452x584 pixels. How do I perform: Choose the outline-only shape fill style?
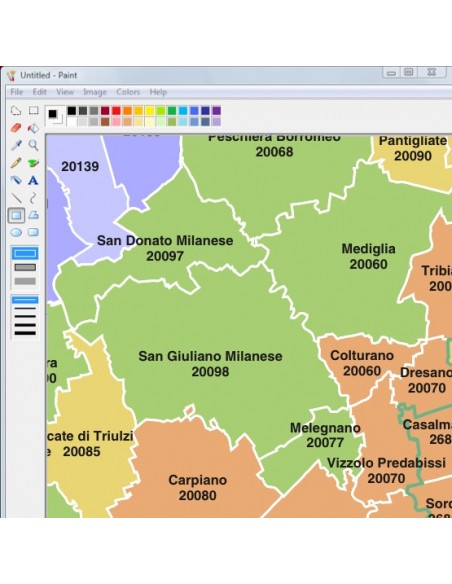[x=25, y=254]
